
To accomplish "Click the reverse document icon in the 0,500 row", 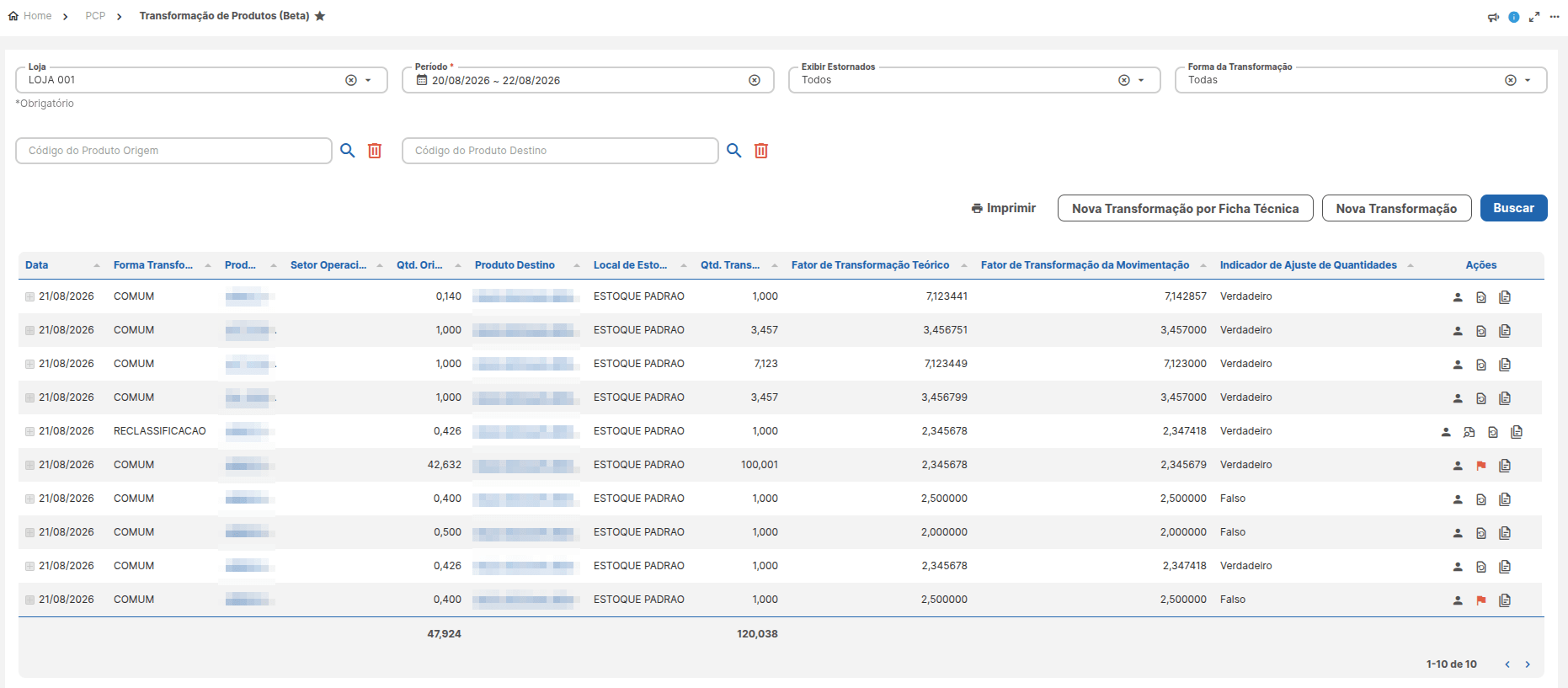I will pos(1481,533).
